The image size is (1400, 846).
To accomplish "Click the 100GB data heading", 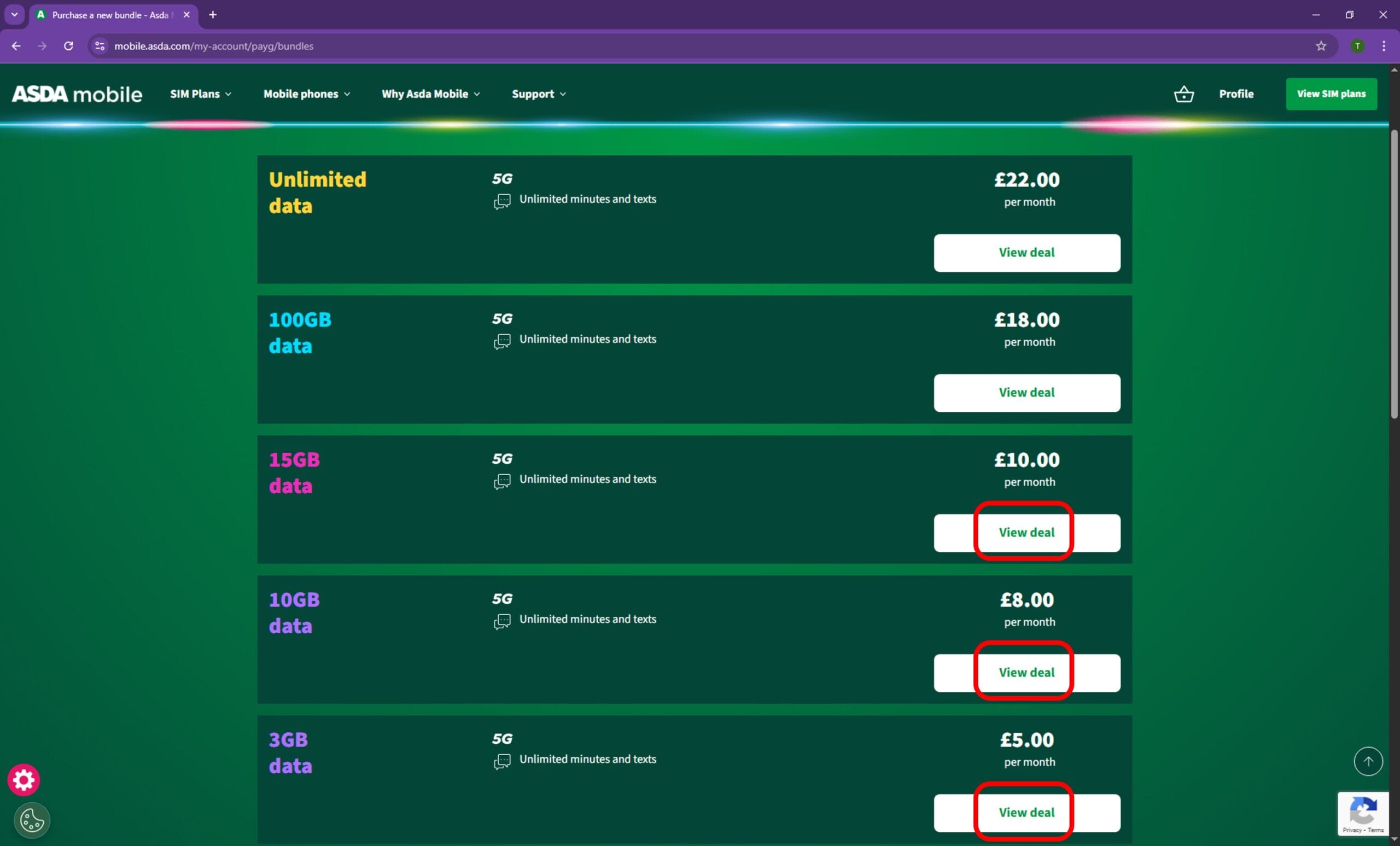I will click(x=300, y=332).
